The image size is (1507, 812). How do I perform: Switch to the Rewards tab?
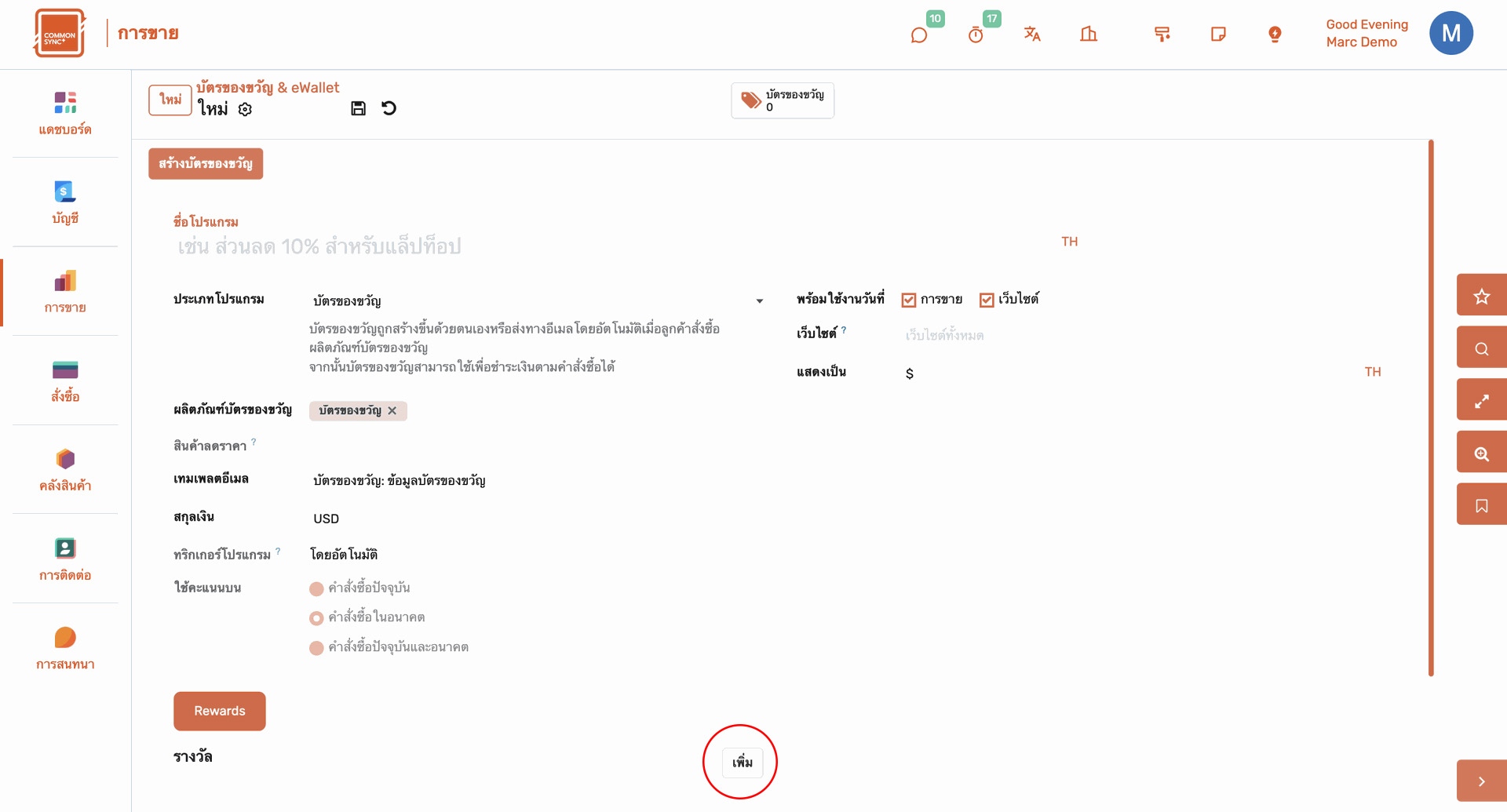pyautogui.click(x=220, y=711)
